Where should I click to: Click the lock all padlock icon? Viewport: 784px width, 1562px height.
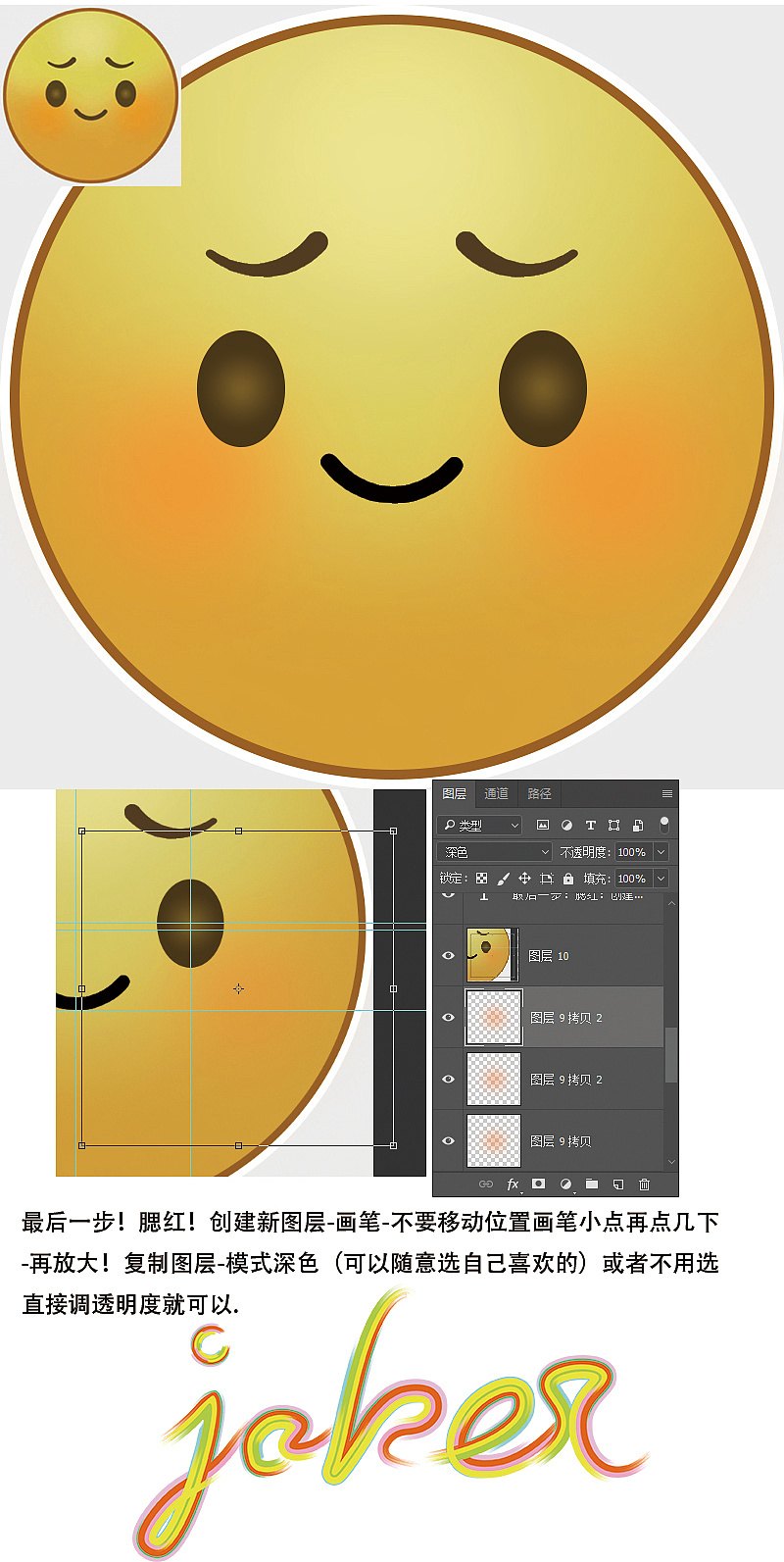568,879
